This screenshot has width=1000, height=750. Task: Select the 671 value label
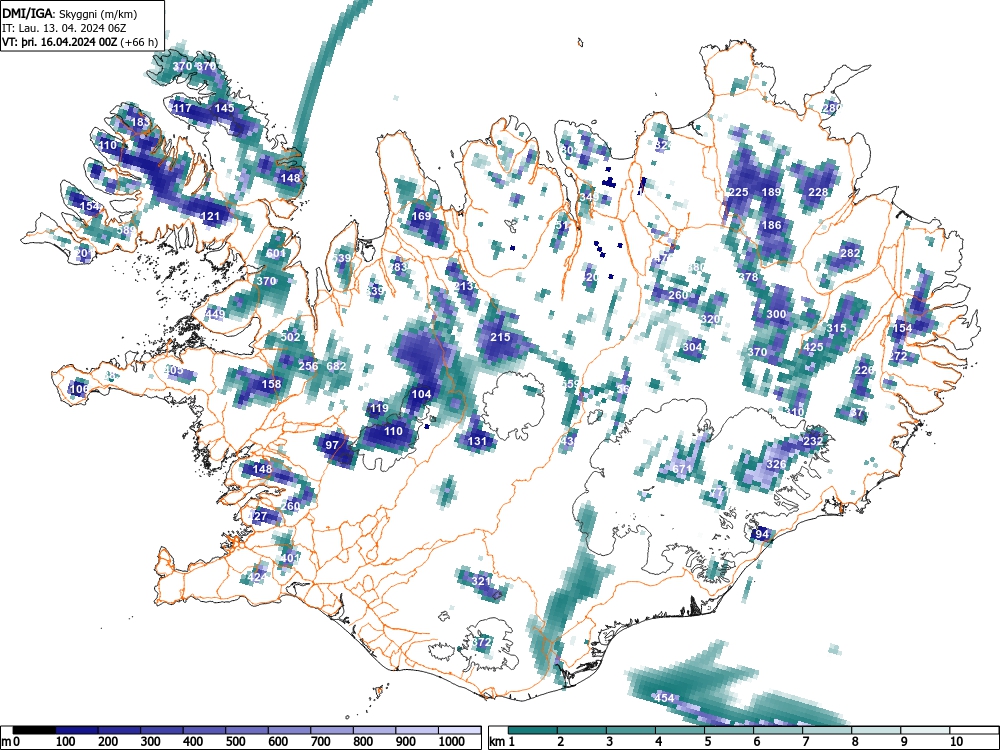click(x=682, y=469)
